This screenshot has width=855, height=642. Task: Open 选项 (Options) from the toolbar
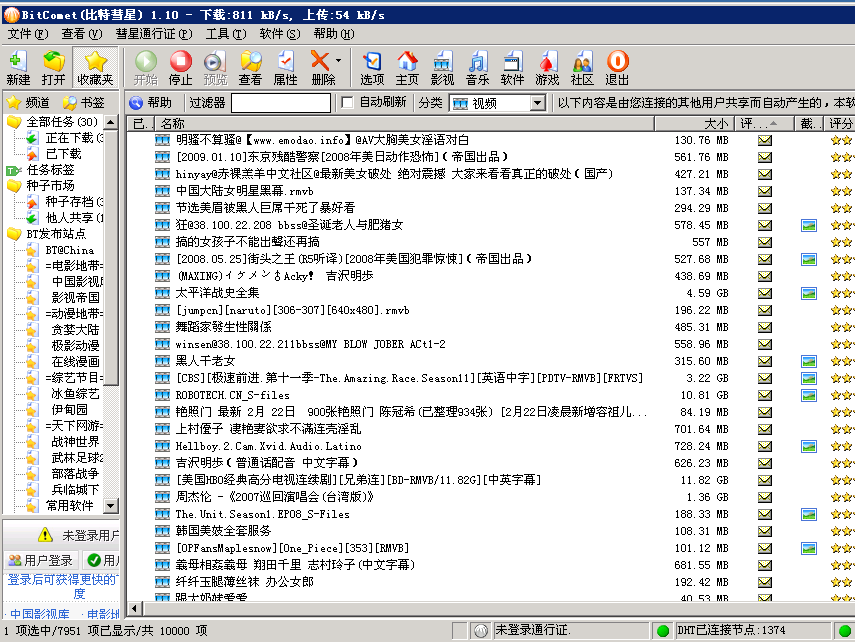[372, 68]
